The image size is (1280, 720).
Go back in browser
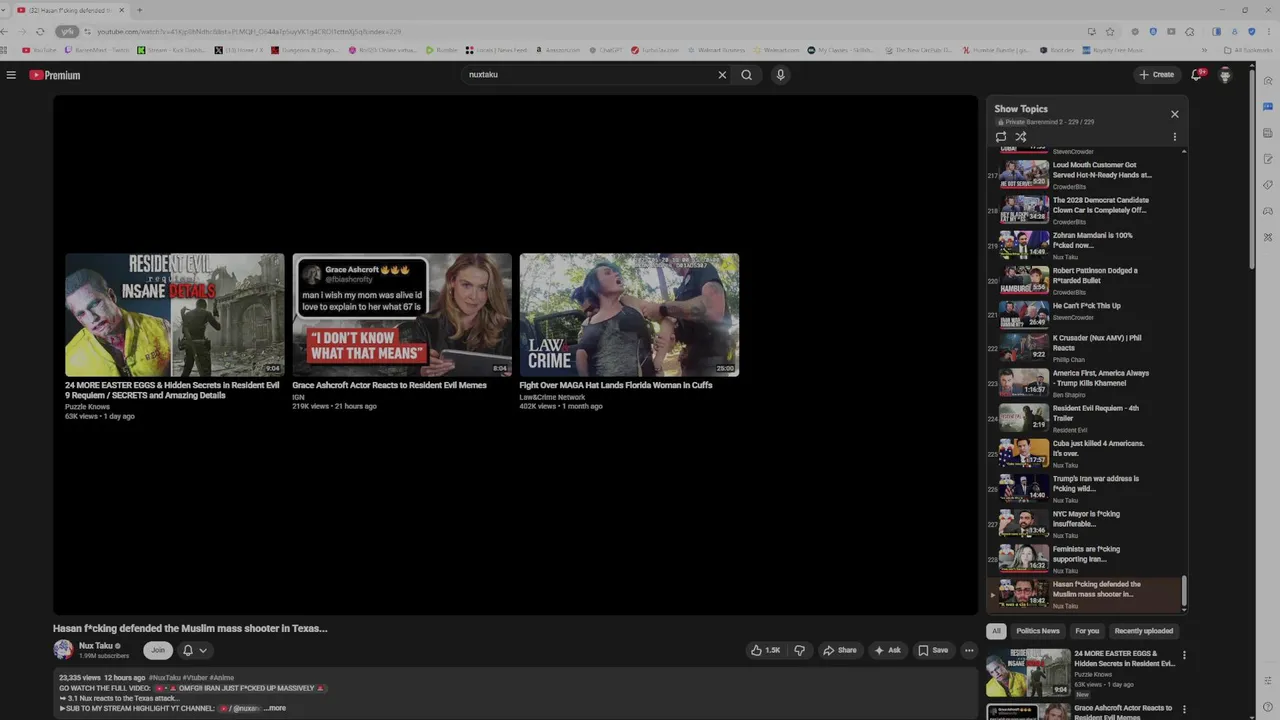click(x=6, y=31)
